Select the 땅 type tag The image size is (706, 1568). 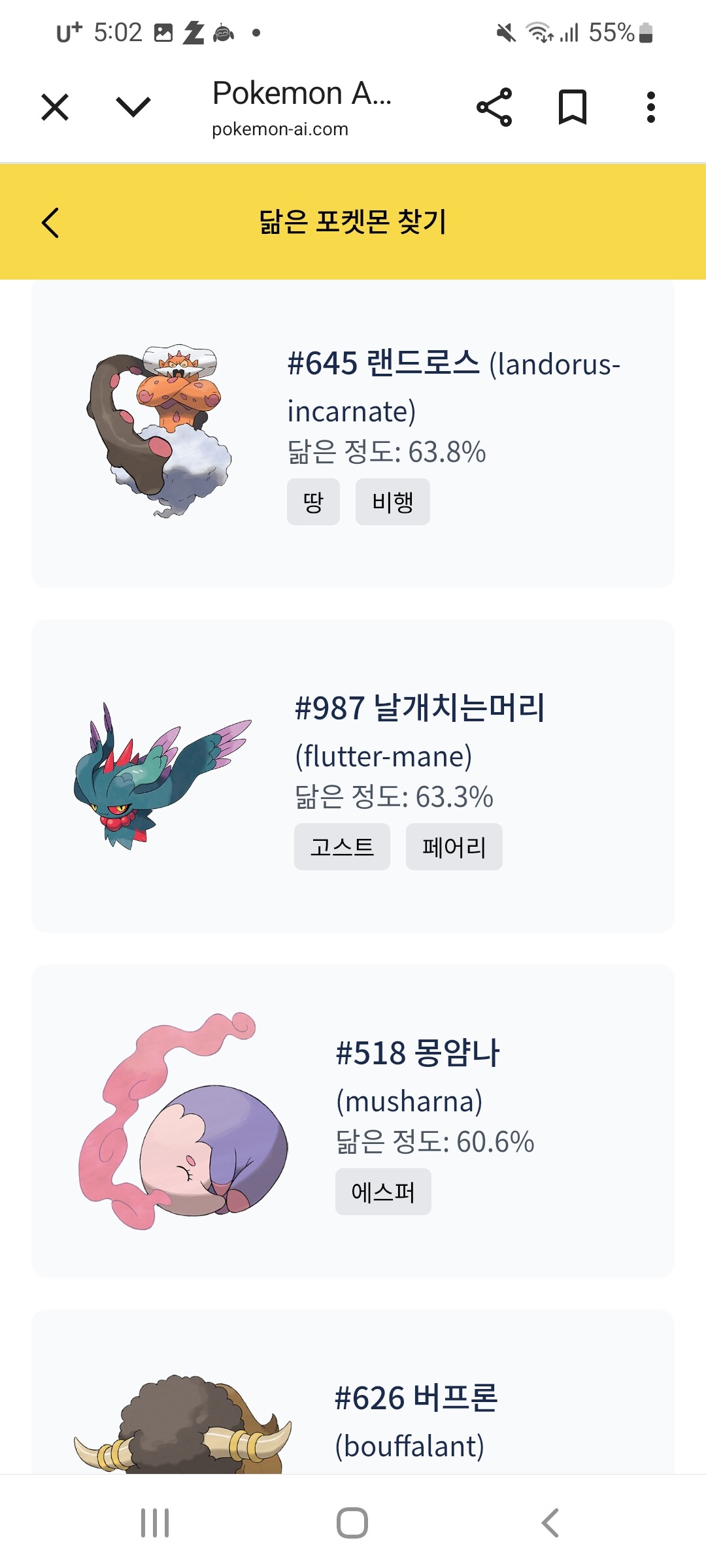tap(313, 502)
